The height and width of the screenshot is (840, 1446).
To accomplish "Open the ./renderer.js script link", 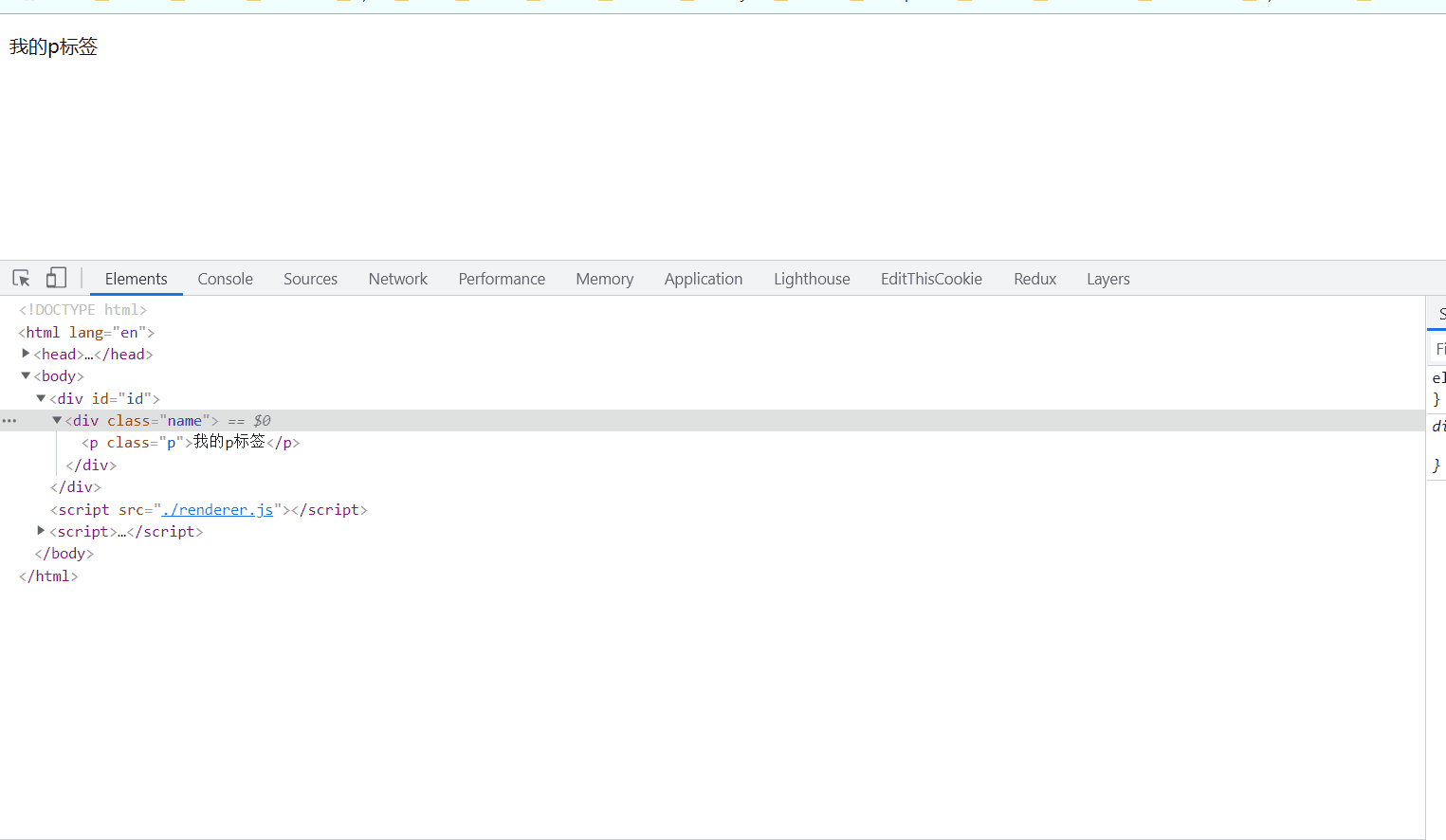I will coord(217,510).
